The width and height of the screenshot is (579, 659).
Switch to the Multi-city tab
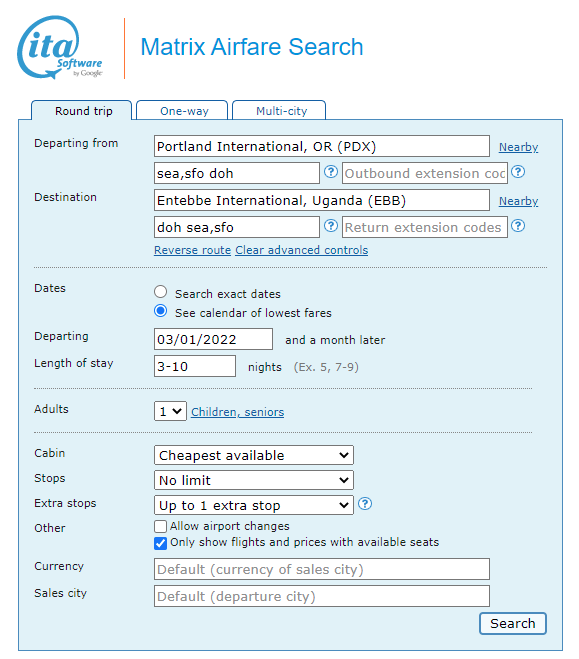tap(279, 111)
